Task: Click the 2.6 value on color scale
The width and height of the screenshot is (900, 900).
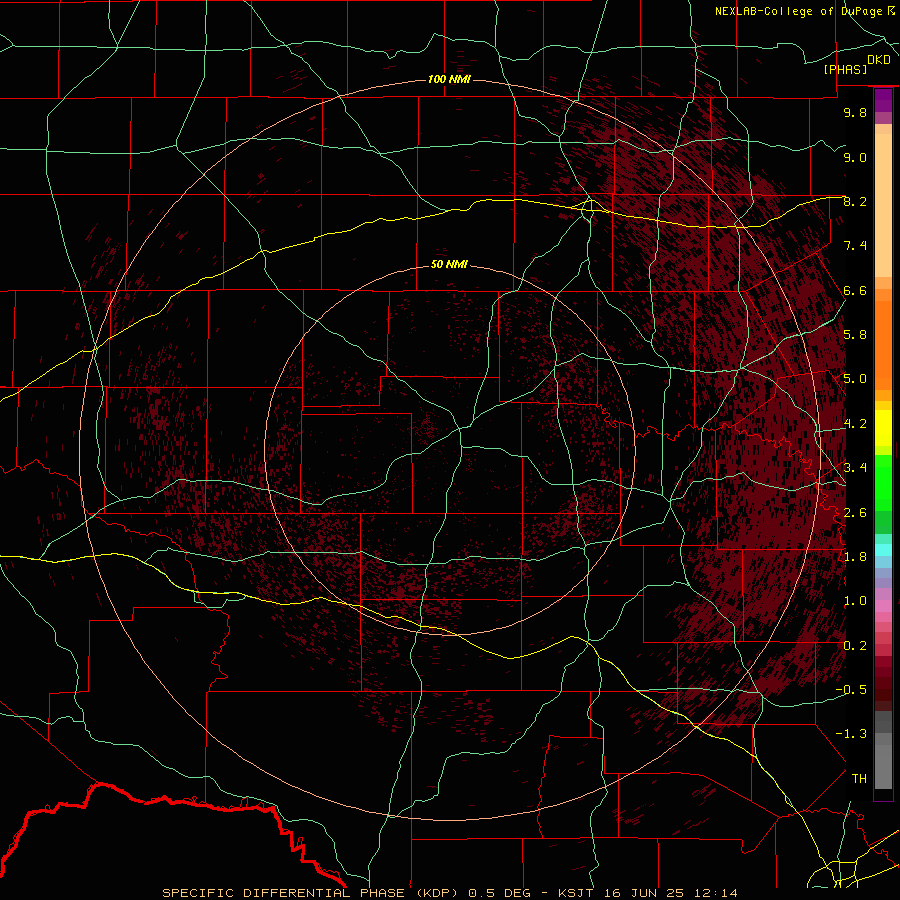Action: [x=855, y=513]
